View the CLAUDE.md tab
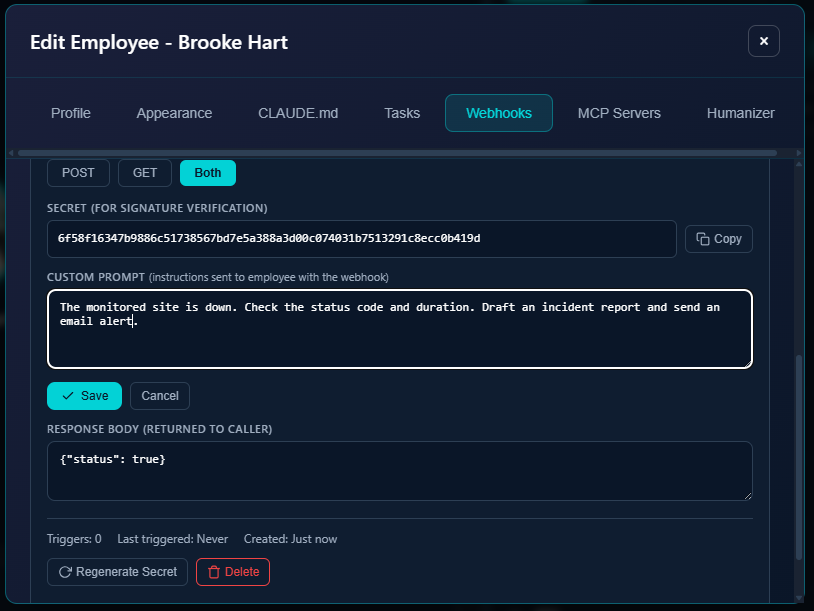Image resolution: width=814 pixels, height=611 pixels. (x=297, y=113)
